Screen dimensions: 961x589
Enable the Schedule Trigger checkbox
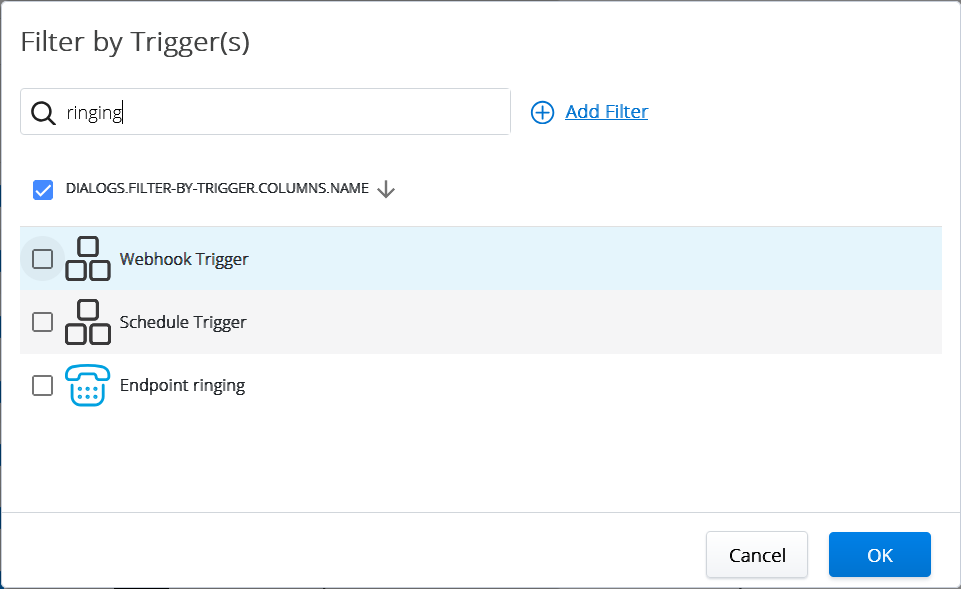42,322
